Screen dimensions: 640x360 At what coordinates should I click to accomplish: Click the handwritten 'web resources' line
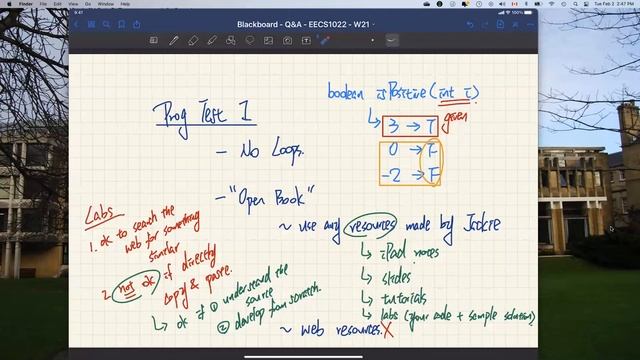(337, 329)
